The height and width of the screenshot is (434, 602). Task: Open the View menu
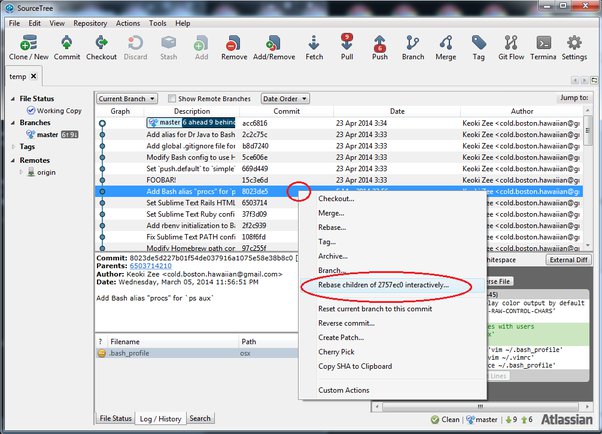[57, 23]
